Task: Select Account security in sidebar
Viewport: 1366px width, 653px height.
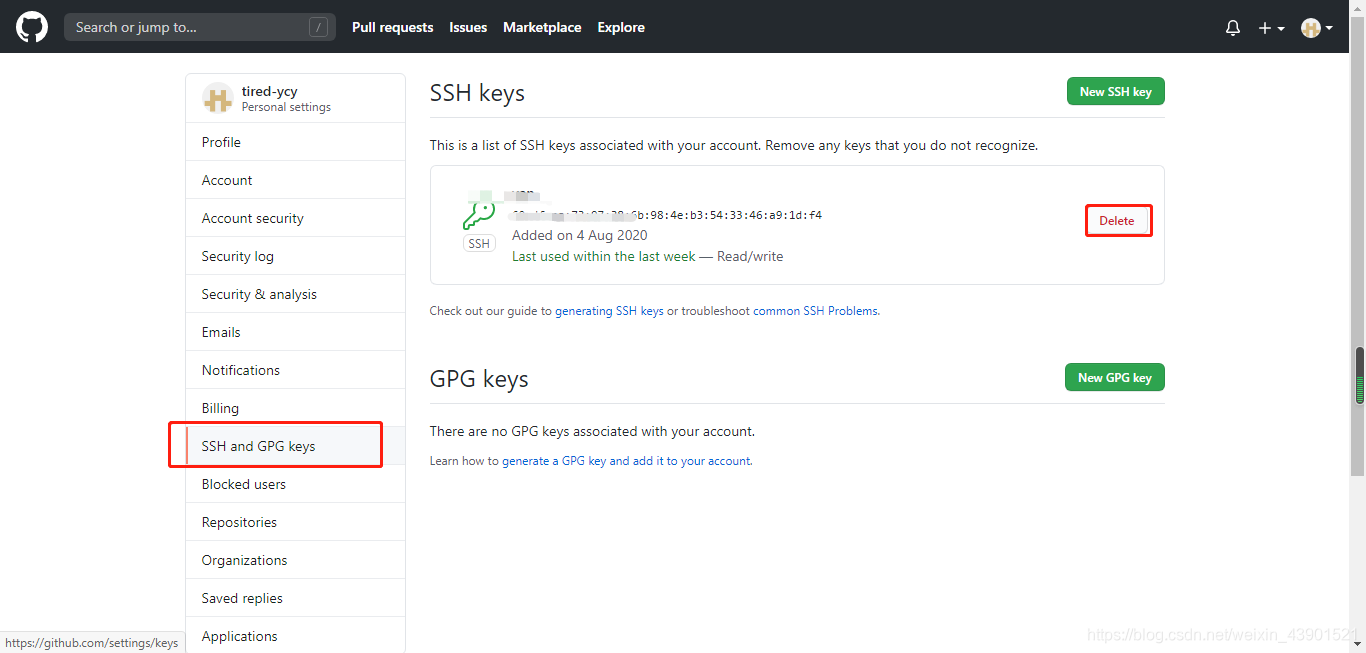Action: (295, 218)
